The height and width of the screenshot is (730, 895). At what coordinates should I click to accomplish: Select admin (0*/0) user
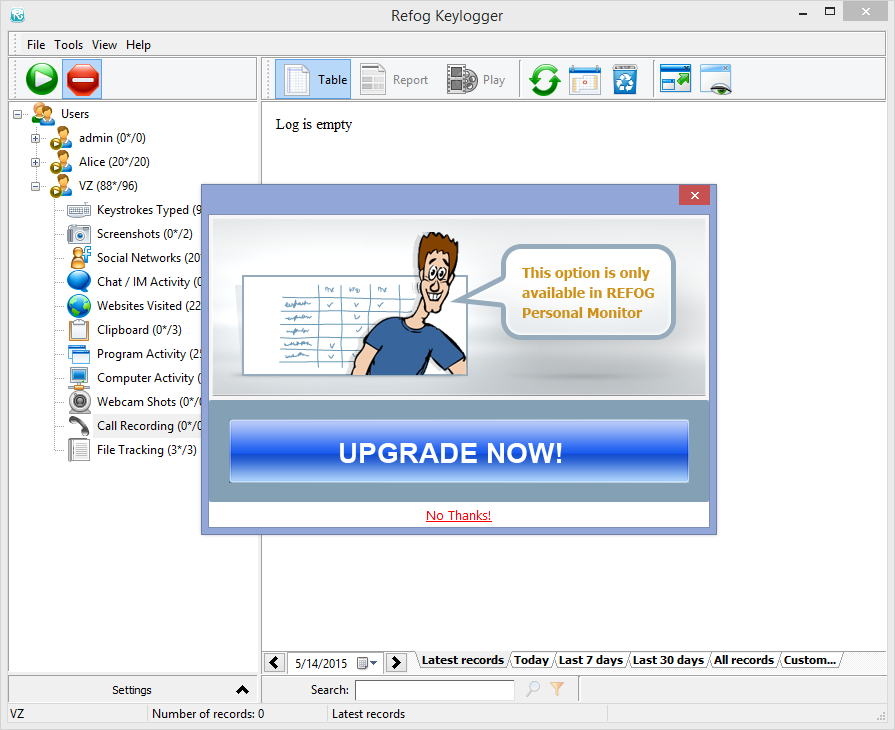[x=112, y=138]
